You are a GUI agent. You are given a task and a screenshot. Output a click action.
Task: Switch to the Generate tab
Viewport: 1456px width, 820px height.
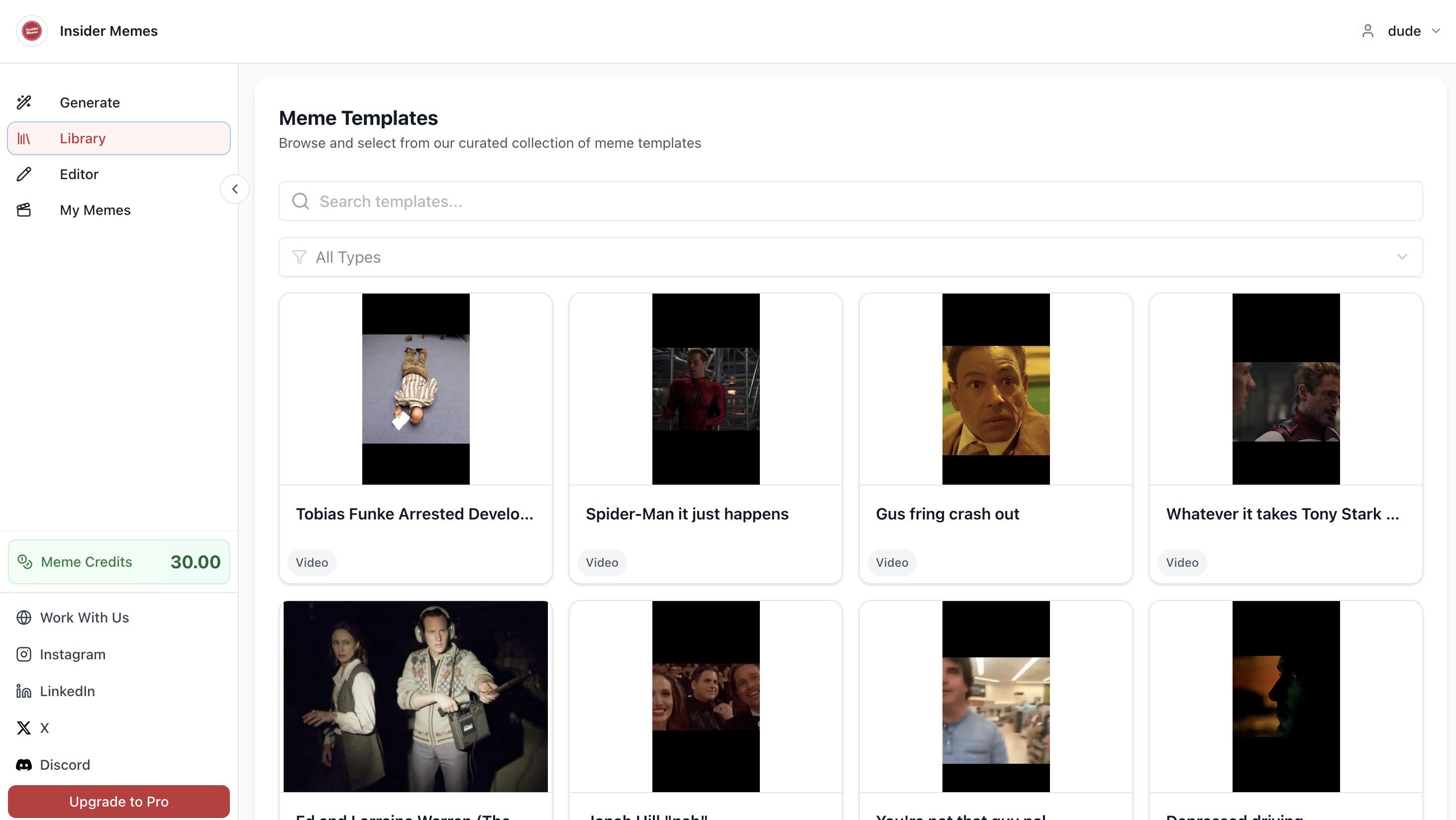(x=89, y=102)
